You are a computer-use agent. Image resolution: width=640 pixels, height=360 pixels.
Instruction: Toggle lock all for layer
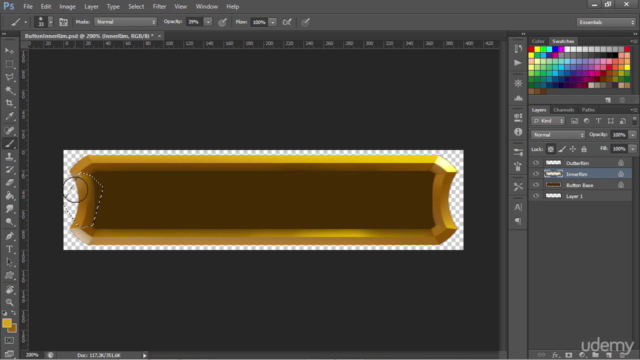pos(584,149)
